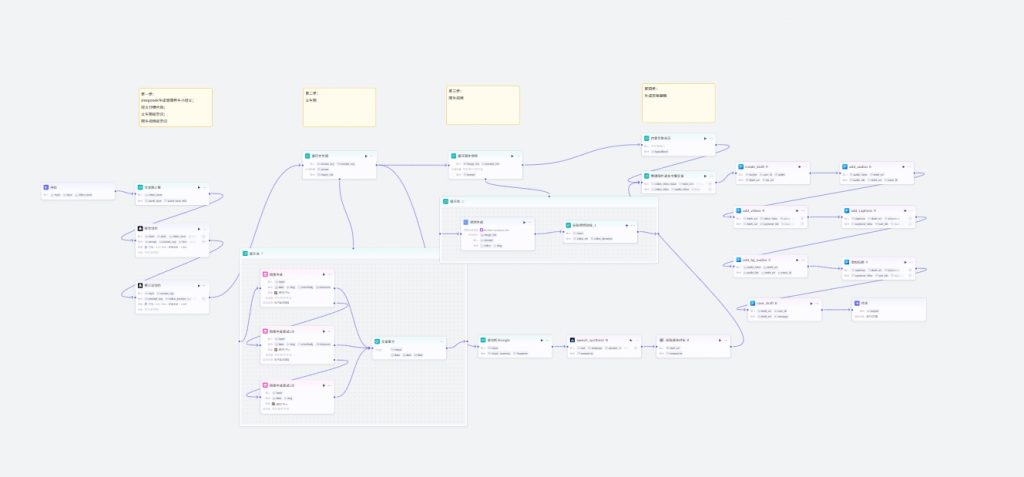Viewport: 1024px width, 477px height.
Task: Run the add_audios node with its play button
Action: point(902,167)
